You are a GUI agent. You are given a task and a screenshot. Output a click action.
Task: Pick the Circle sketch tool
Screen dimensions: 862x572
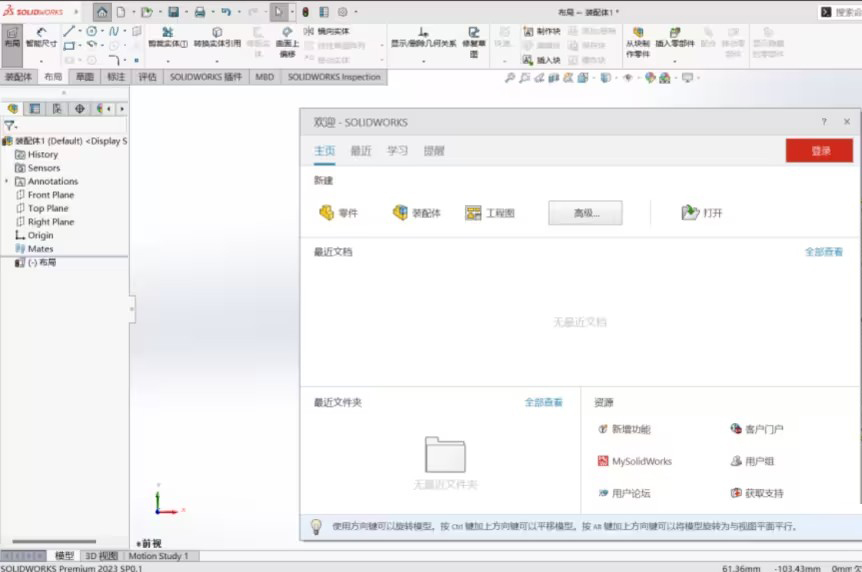point(92,31)
